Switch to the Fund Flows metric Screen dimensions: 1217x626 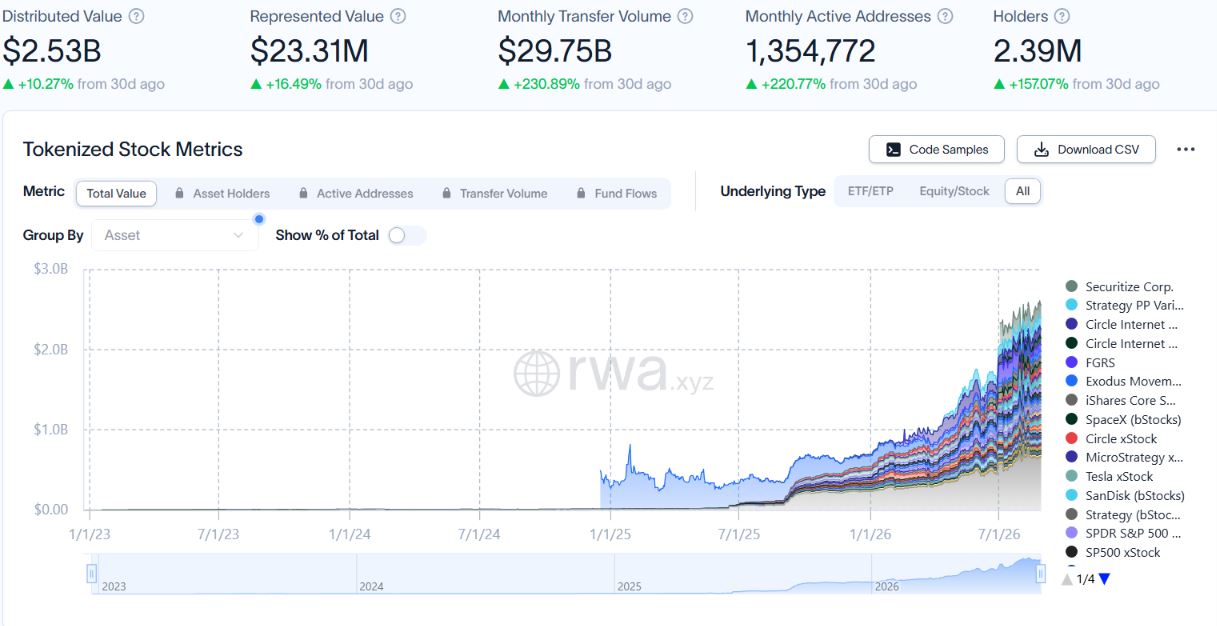pos(616,193)
